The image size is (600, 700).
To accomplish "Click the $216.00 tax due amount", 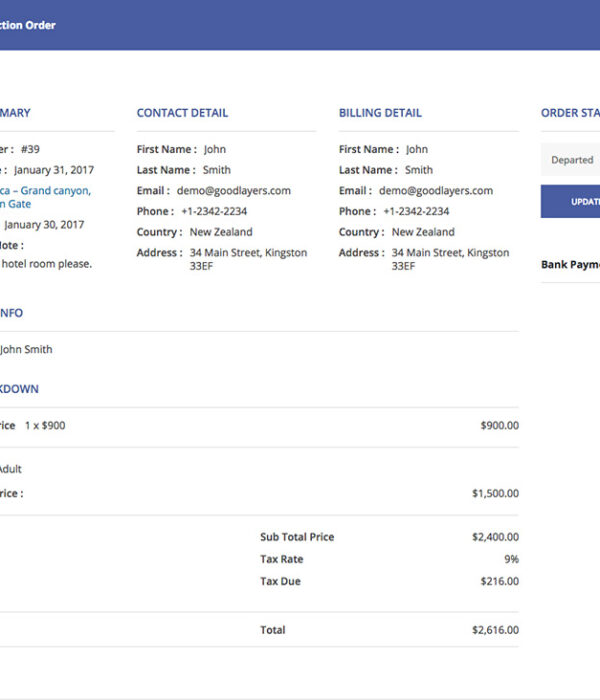I will click(498, 581).
